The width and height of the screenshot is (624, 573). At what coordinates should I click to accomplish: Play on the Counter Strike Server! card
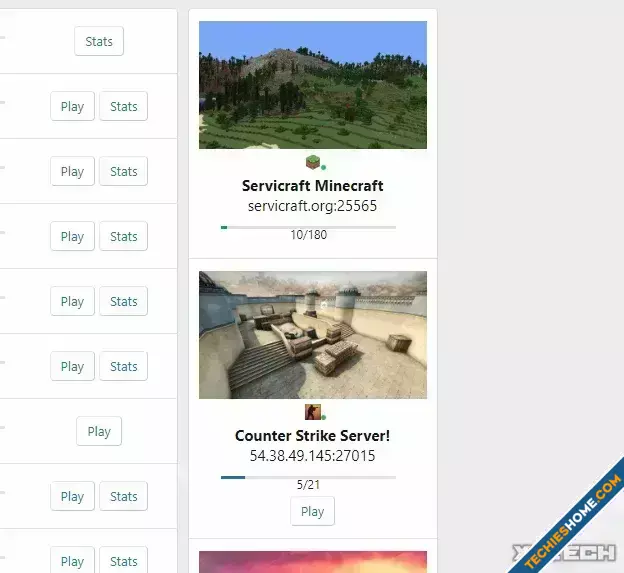pos(312,511)
